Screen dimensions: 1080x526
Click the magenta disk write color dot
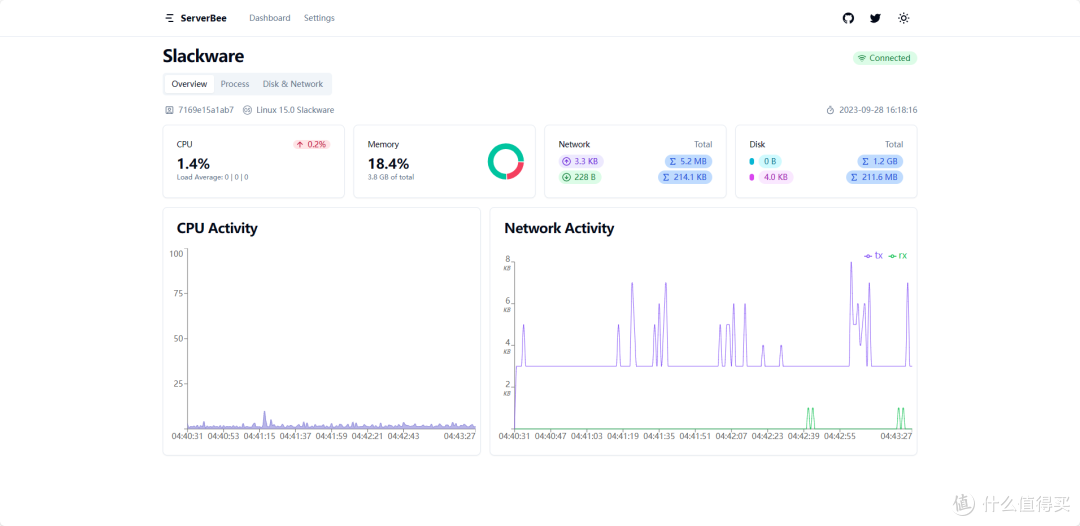click(x=752, y=178)
